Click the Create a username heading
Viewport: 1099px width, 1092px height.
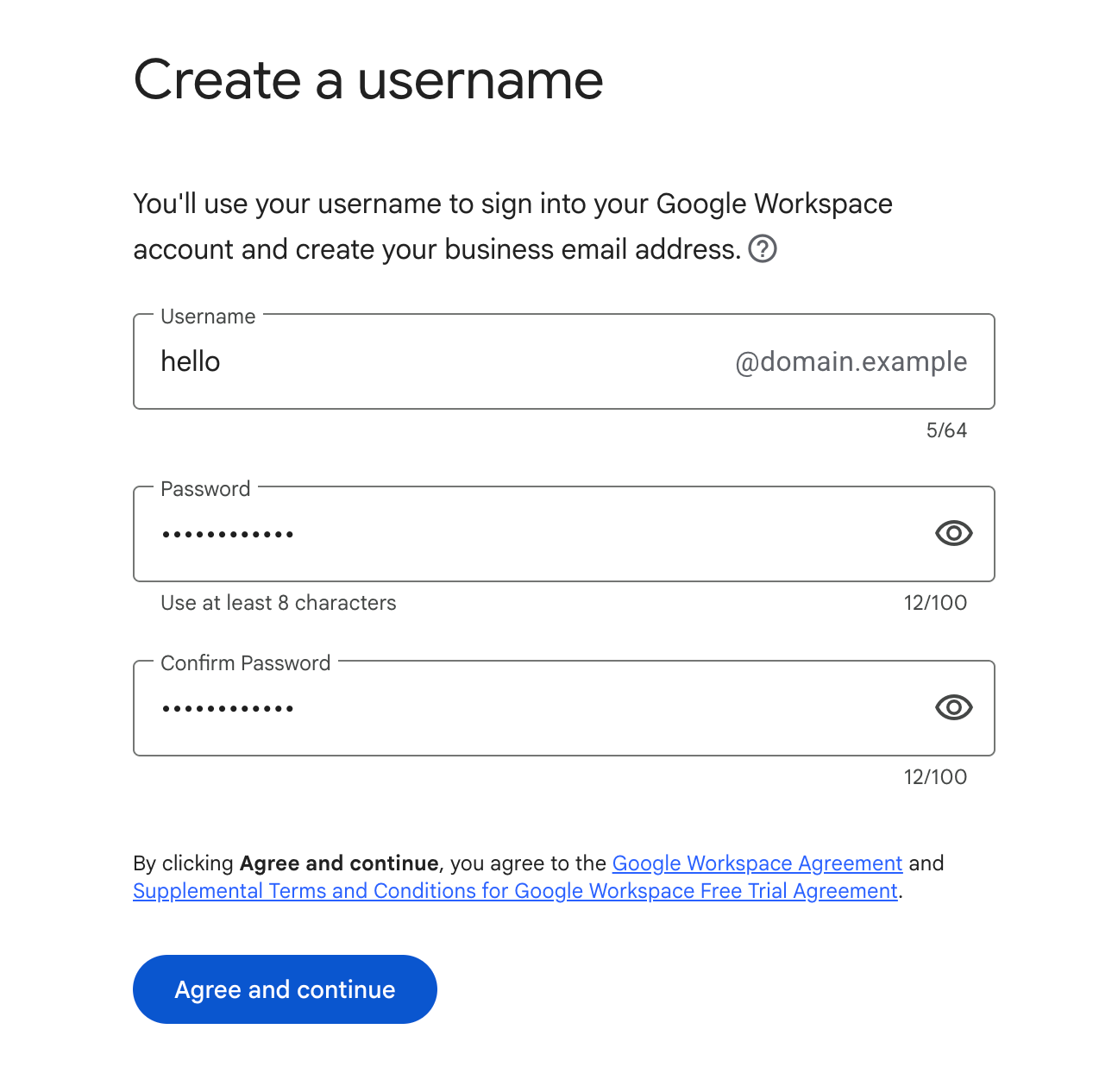(x=368, y=80)
